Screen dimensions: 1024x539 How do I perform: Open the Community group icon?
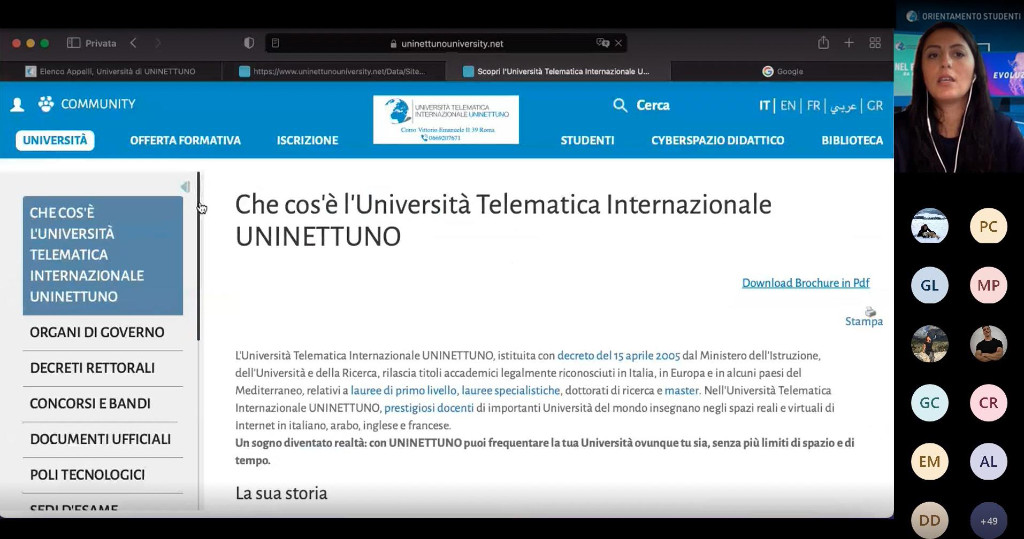pos(46,104)
